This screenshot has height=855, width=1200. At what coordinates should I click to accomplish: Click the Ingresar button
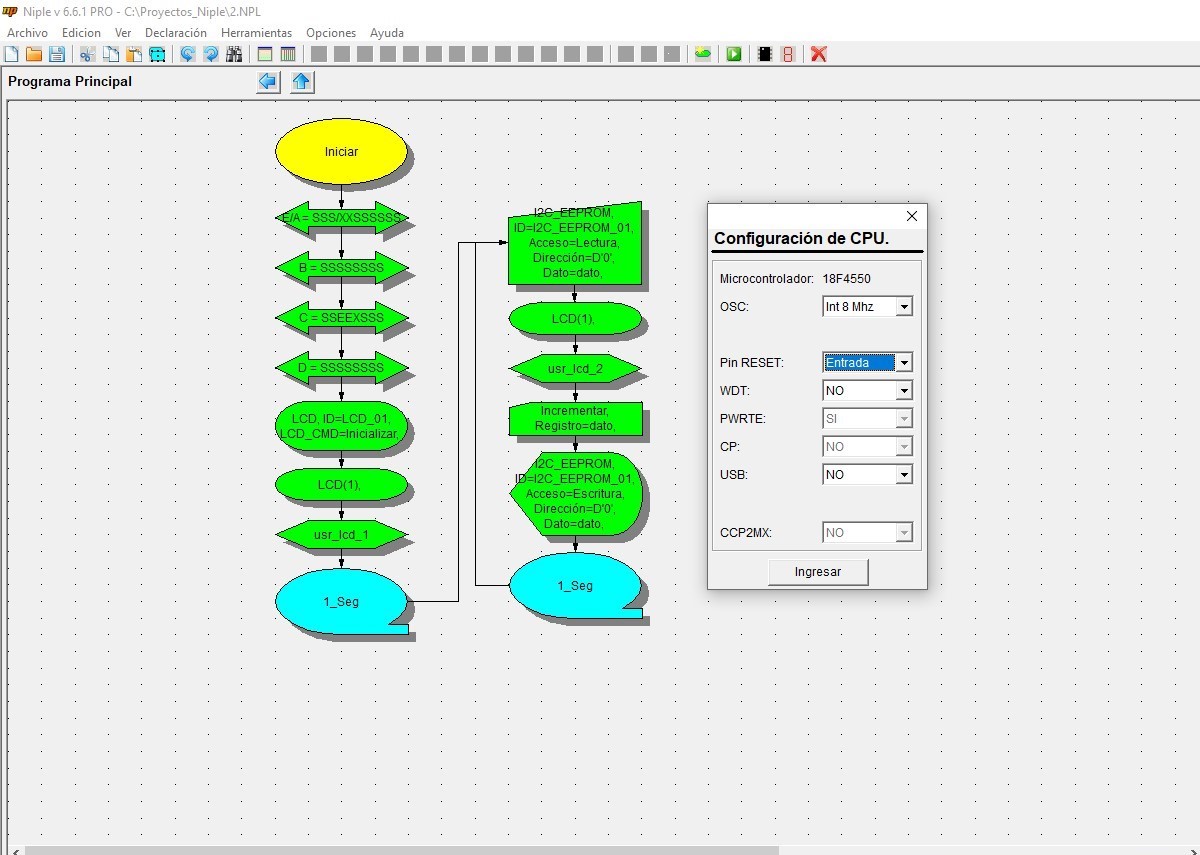pyautogui.click(x=818, y=572)
